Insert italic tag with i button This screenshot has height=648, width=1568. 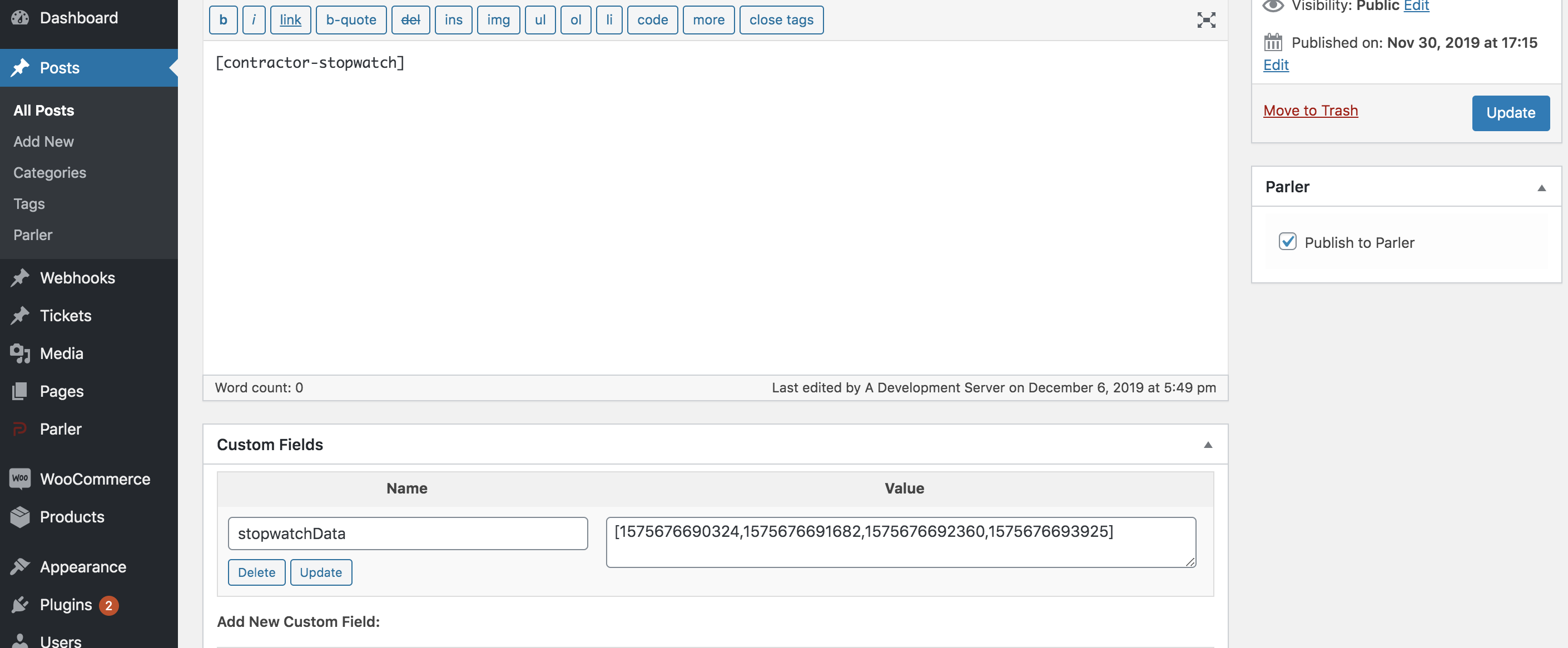pos(253,20)
